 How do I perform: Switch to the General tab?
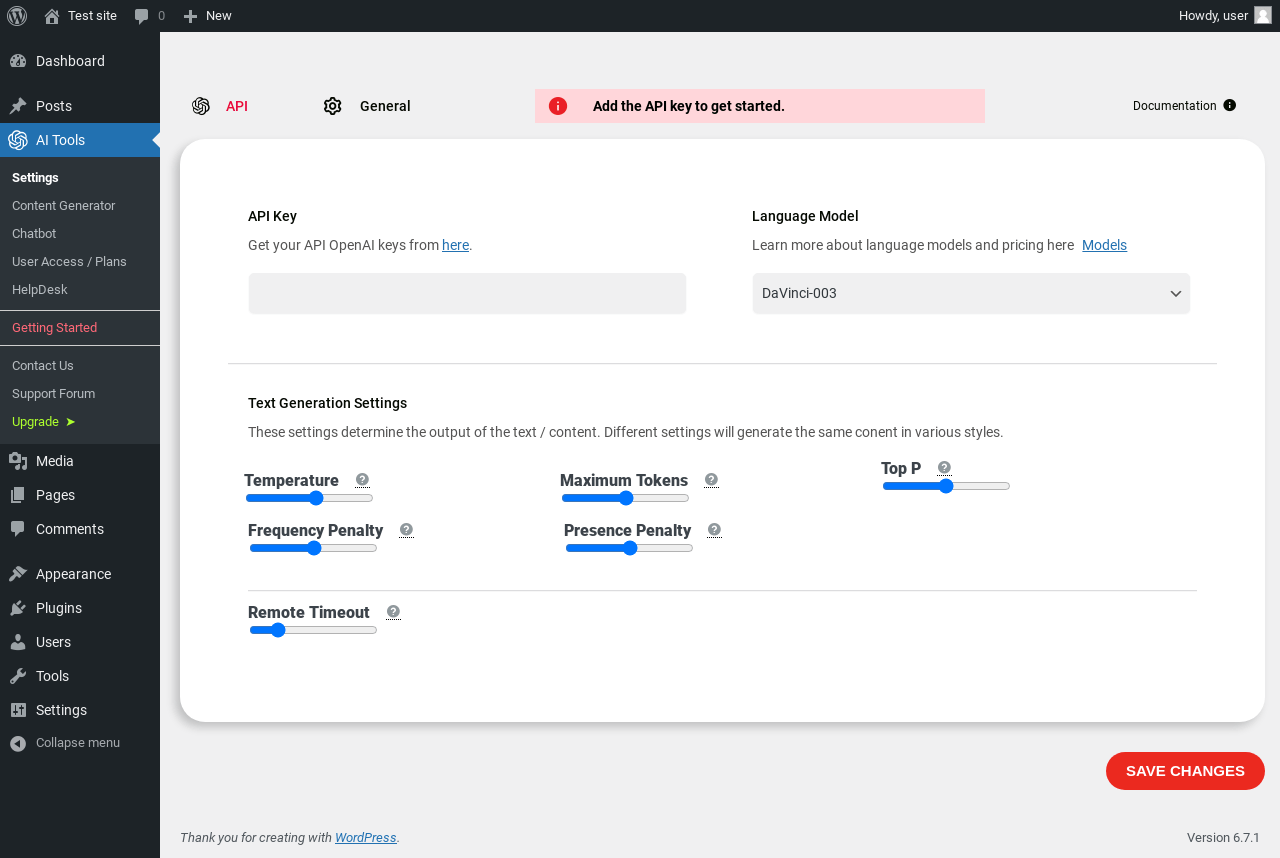coord(384,106)
